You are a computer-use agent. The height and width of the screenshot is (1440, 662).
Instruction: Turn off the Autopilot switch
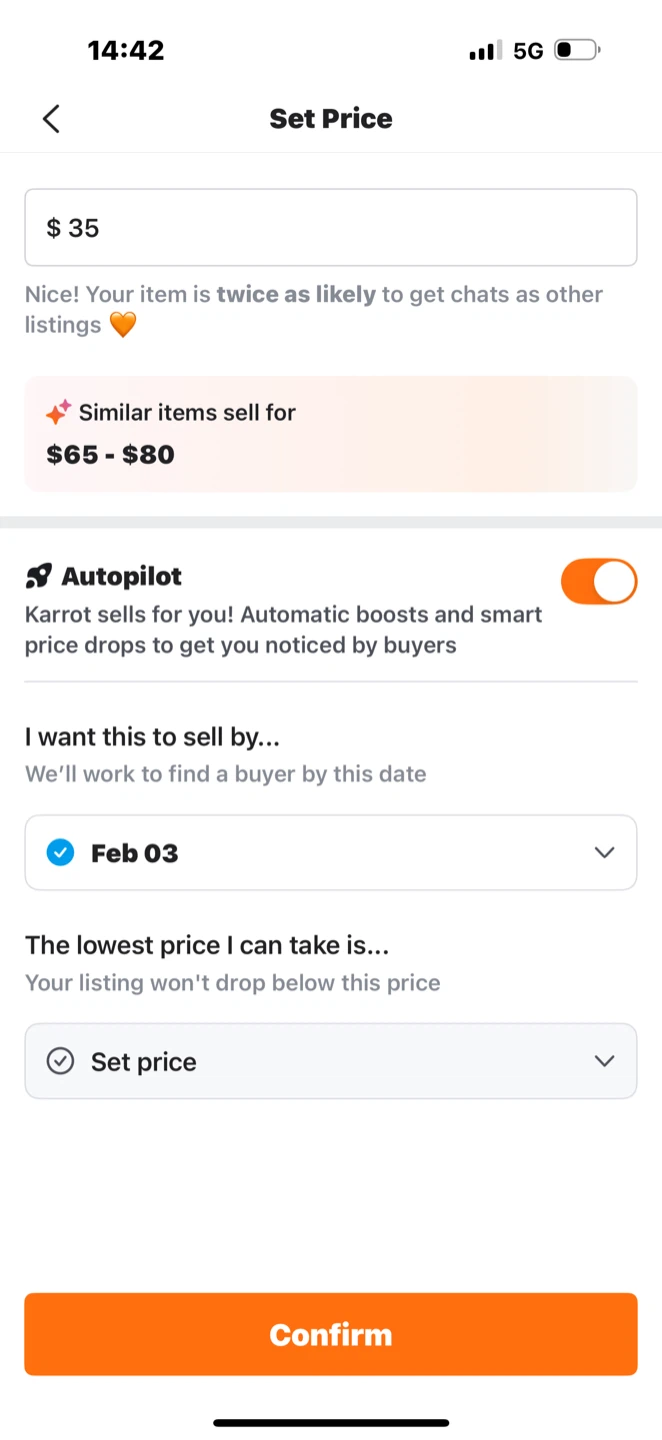coord(598,581)
